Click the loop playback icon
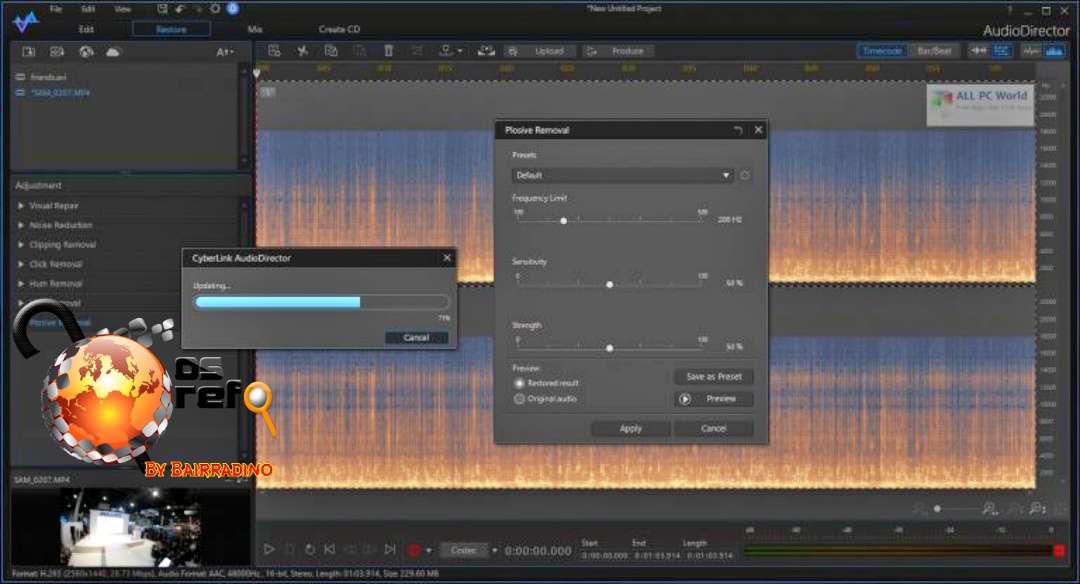Image resolution: width=1080 pixels, height=584 pixels. (310, 550)
